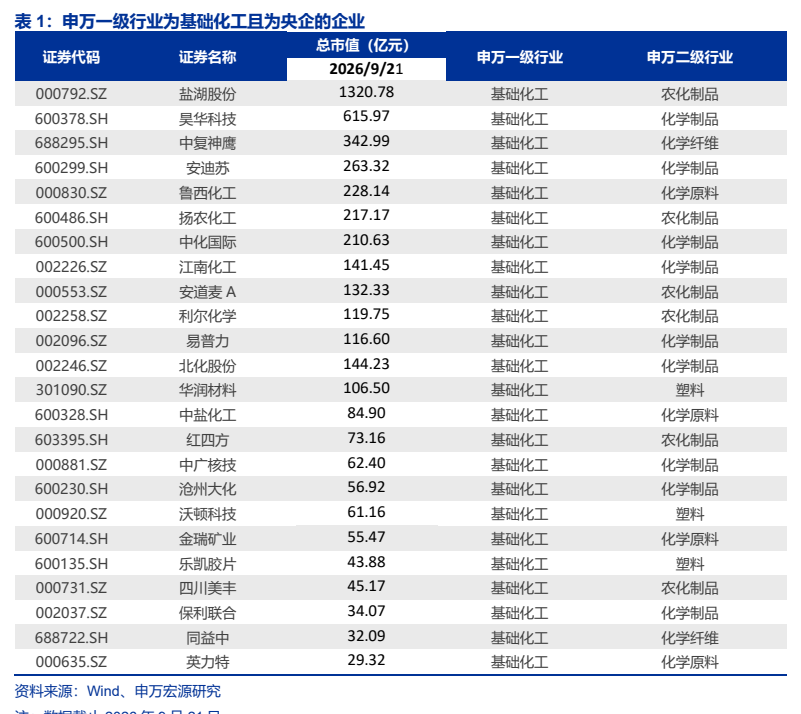Click the source line 资料来源：Wind、申万宏源研究
801x714 pixels.
[x=117, y=692]
